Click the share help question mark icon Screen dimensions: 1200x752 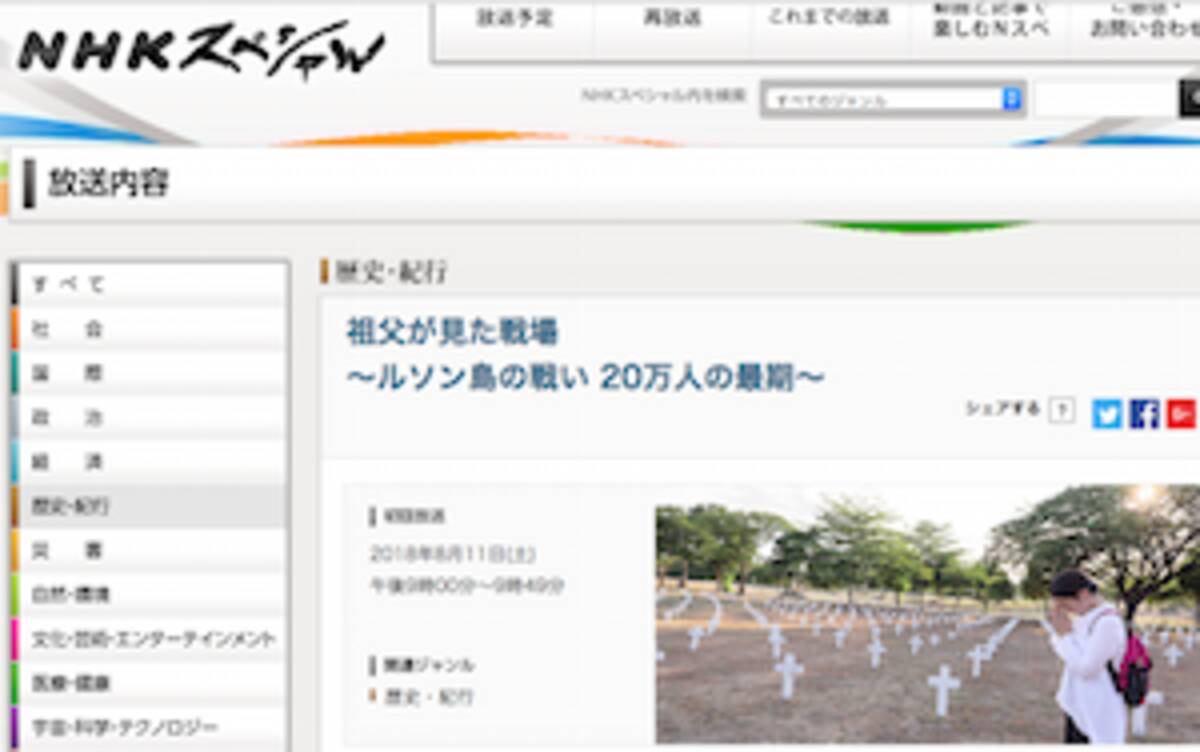tap(1061, 410)
